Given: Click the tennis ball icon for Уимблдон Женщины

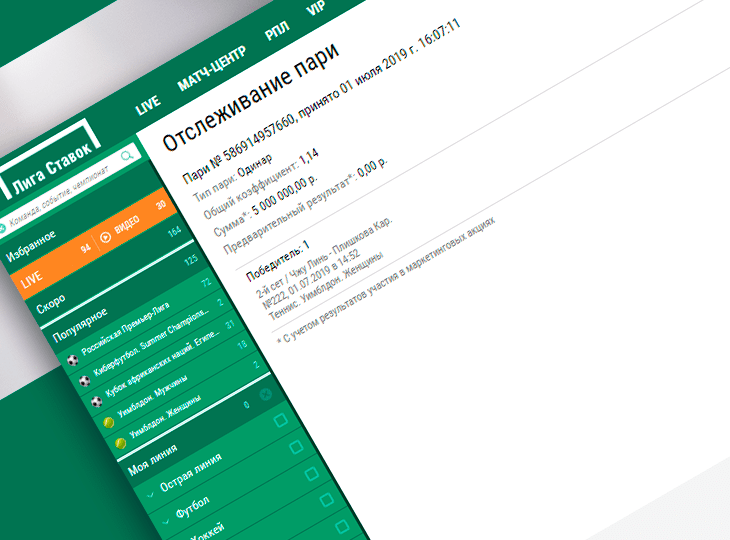Looking at the screenshot, I should pyautogui.click(x=122, y=443).
